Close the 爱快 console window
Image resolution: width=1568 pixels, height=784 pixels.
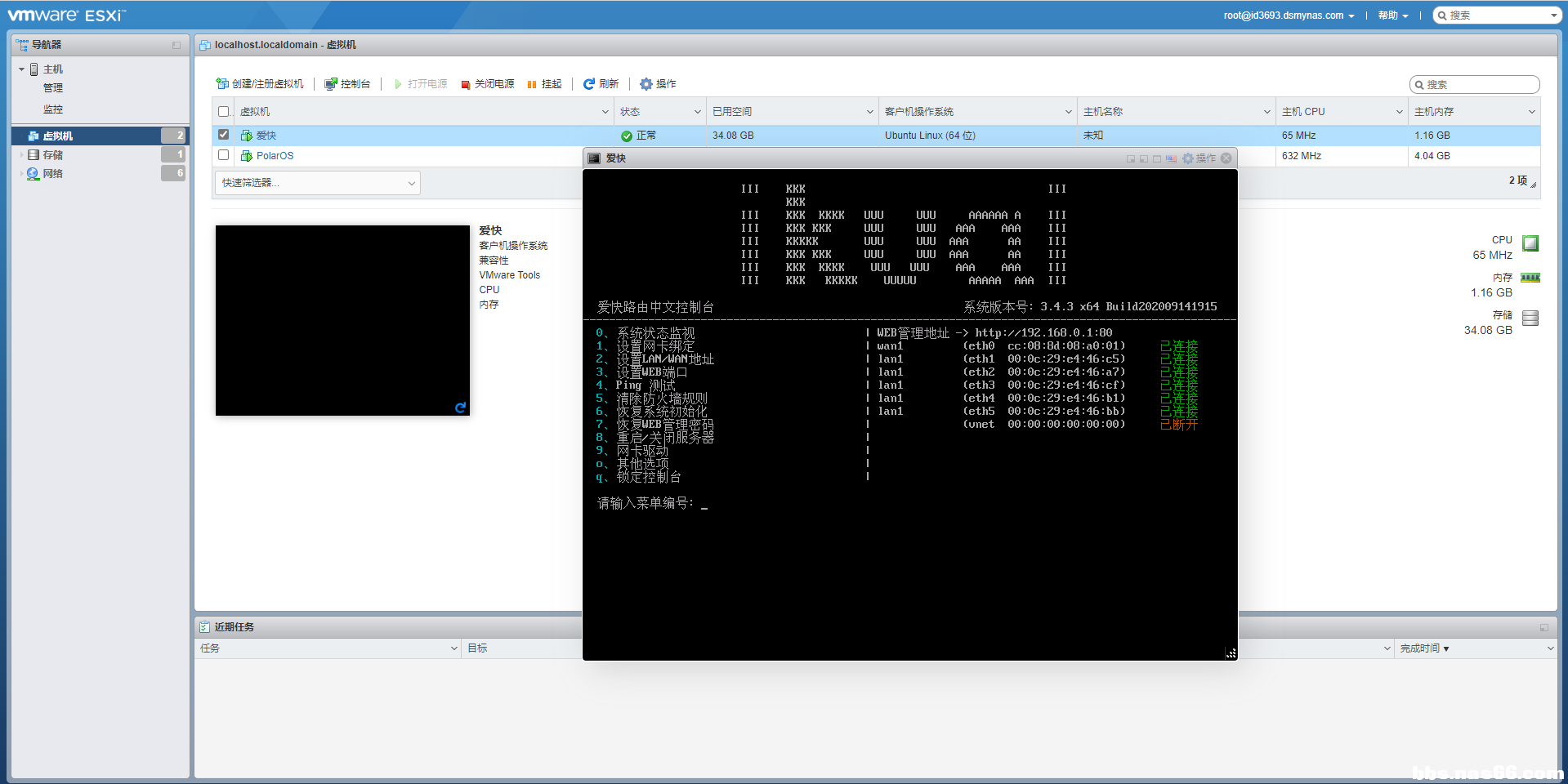(1226, 158)
